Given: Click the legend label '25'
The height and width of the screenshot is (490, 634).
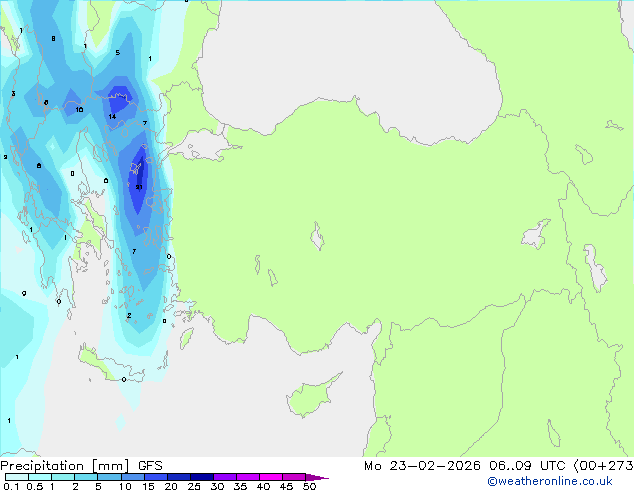Looking at the screenshot, I should coord(194,486).
